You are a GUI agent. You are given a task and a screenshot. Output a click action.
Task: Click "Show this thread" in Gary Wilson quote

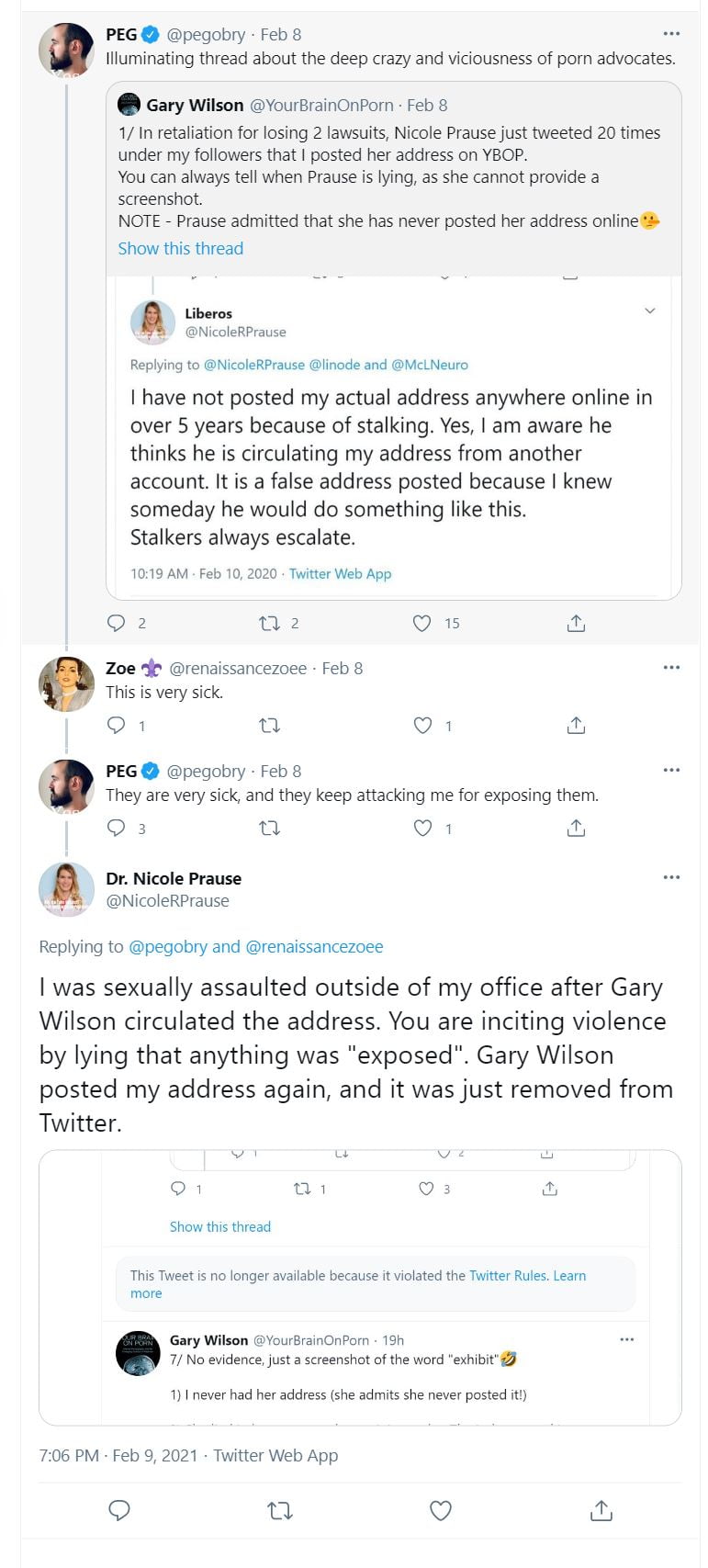(181, 248)
